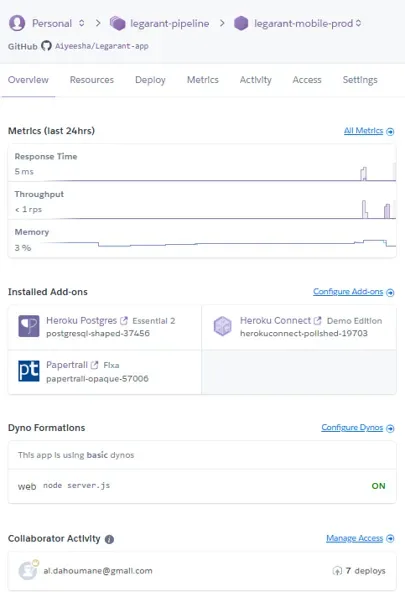Open the Configure Add-ons link
The image size is (405, 597).
pos(348,292)
